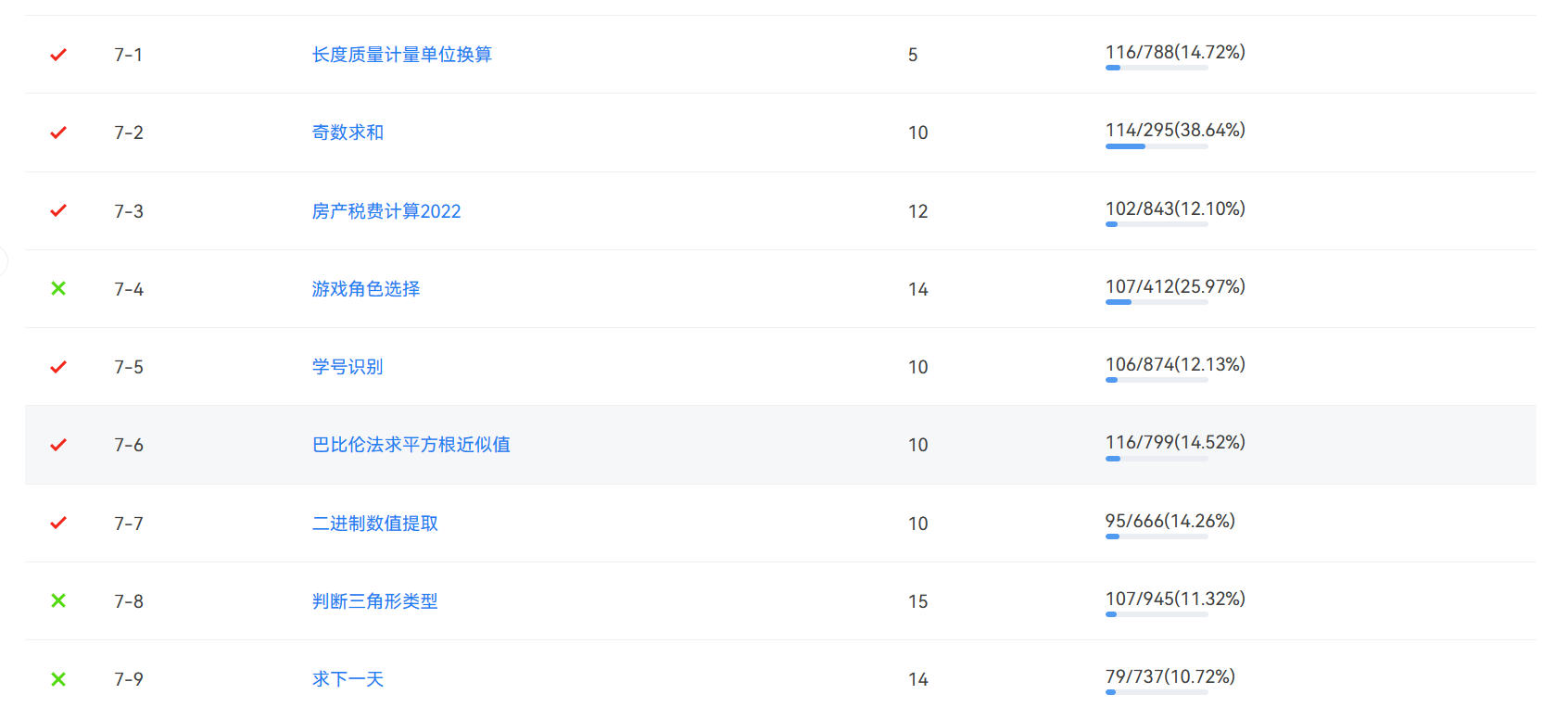
Task: Click the 114/295 pass rate progress bar
Action: [x=1156, y=146]
